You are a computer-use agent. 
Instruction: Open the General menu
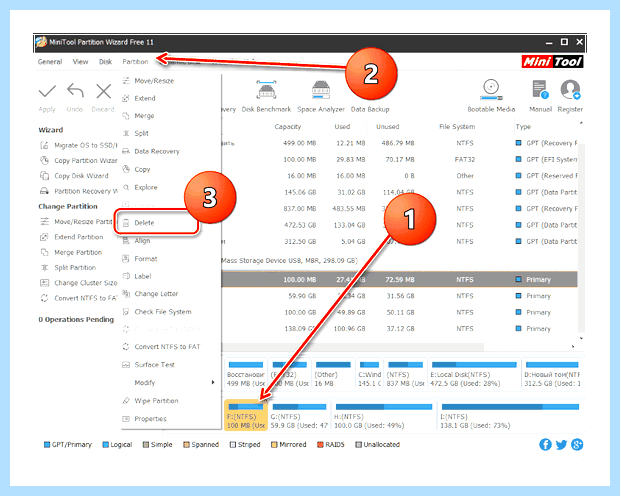click(50, 62)
